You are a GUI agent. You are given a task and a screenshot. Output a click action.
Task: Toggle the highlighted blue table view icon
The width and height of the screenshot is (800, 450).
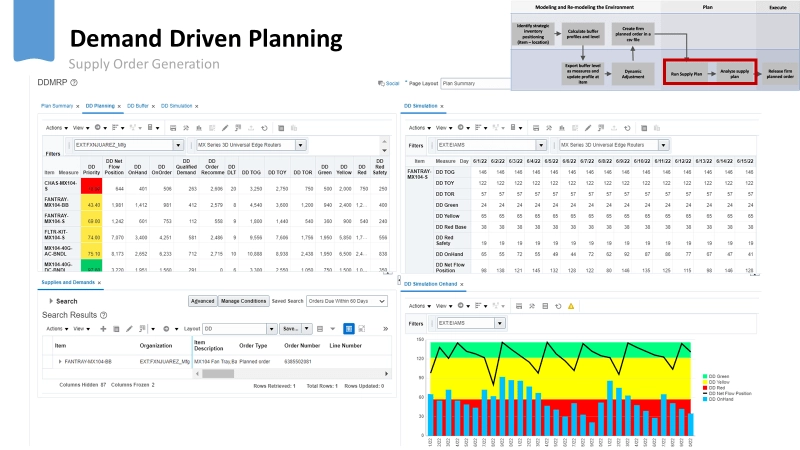click(348, 328)
